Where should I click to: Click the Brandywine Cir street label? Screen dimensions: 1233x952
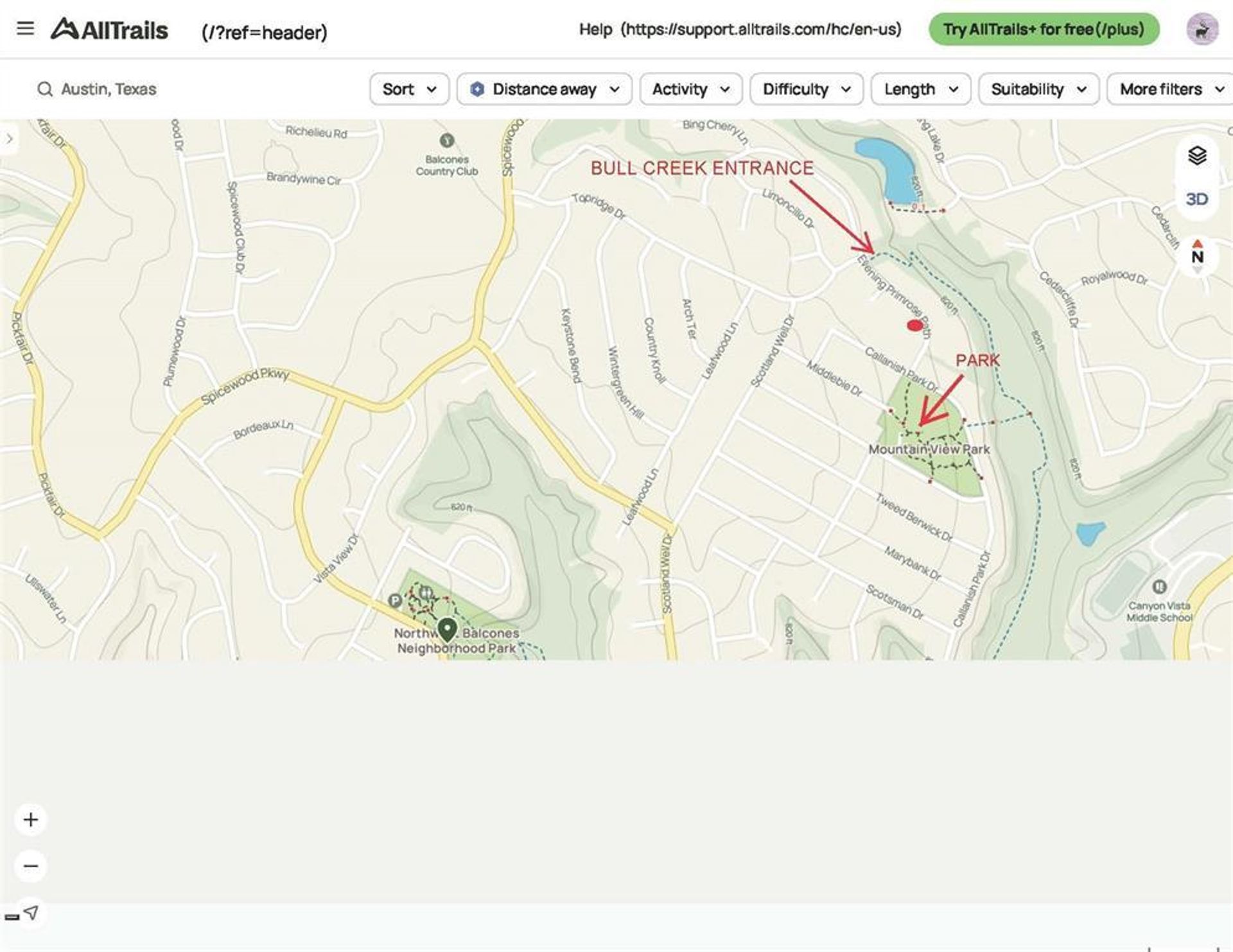[x=303, y=178]
